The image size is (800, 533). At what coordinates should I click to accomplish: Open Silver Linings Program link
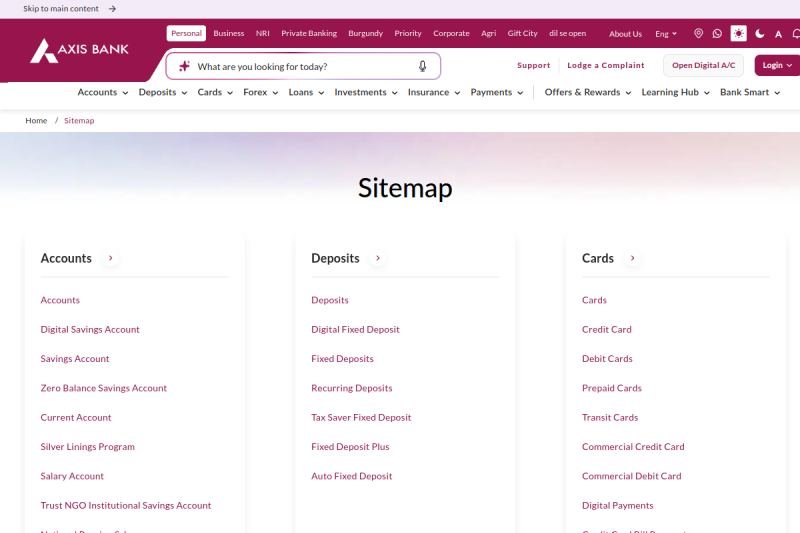click(x=88, y=447)
